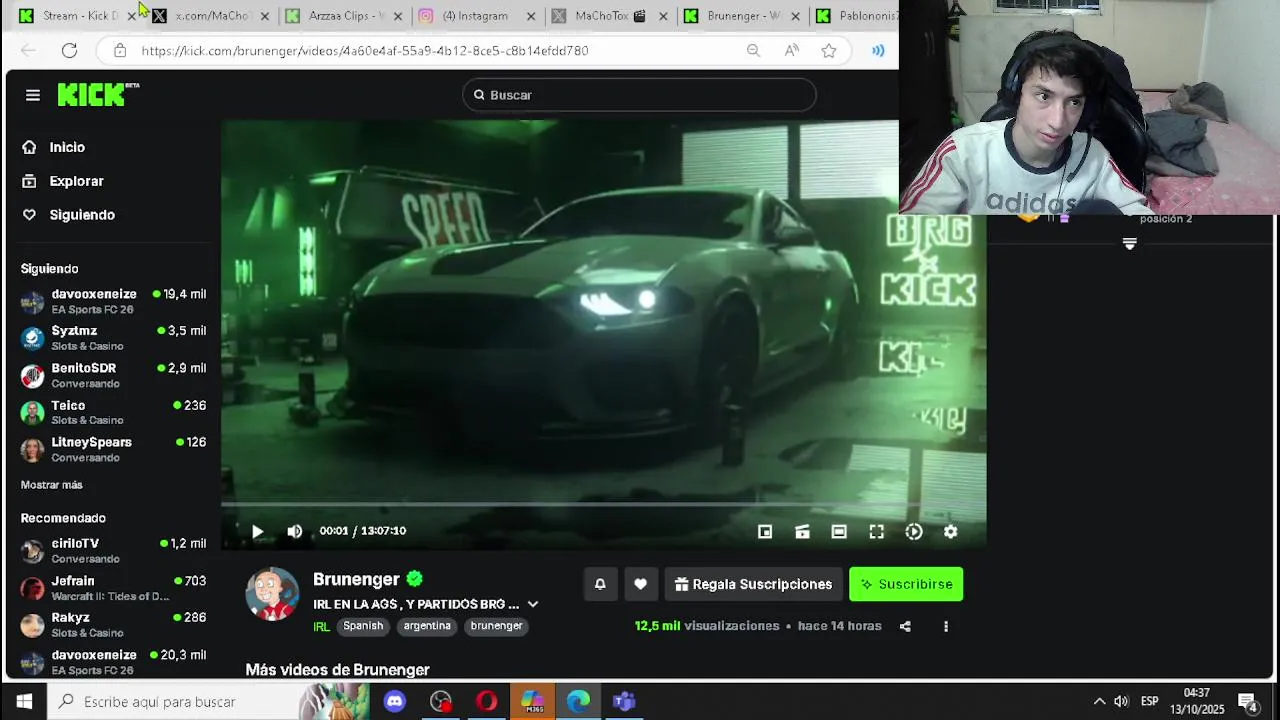The image size is (1280, 720).
Task: Go to Inicio in the sidebar
Action: click(x=56, y=147)
